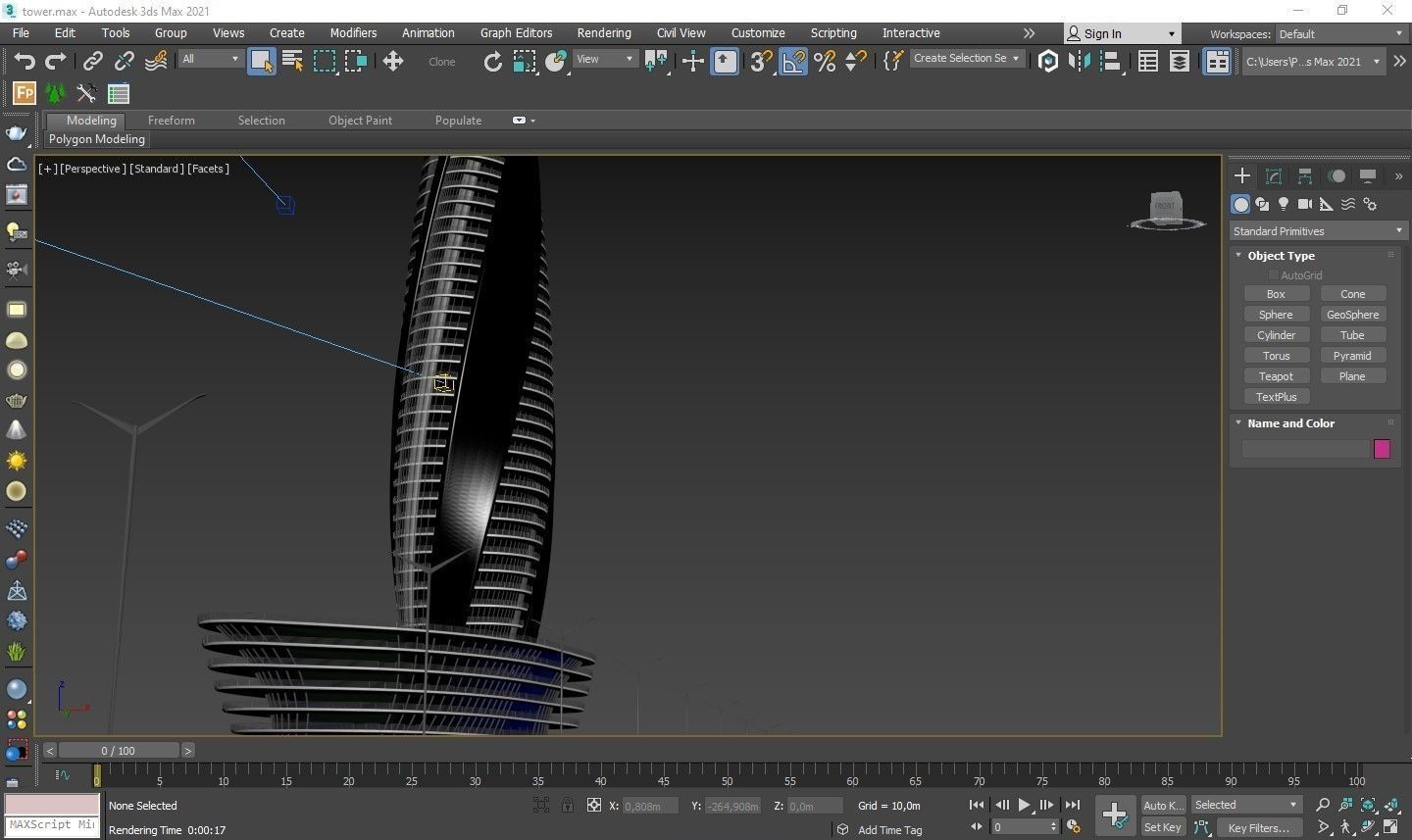Open the Hierarchy command panel tab
1412x840 pixels.
tap(1305, 176)
